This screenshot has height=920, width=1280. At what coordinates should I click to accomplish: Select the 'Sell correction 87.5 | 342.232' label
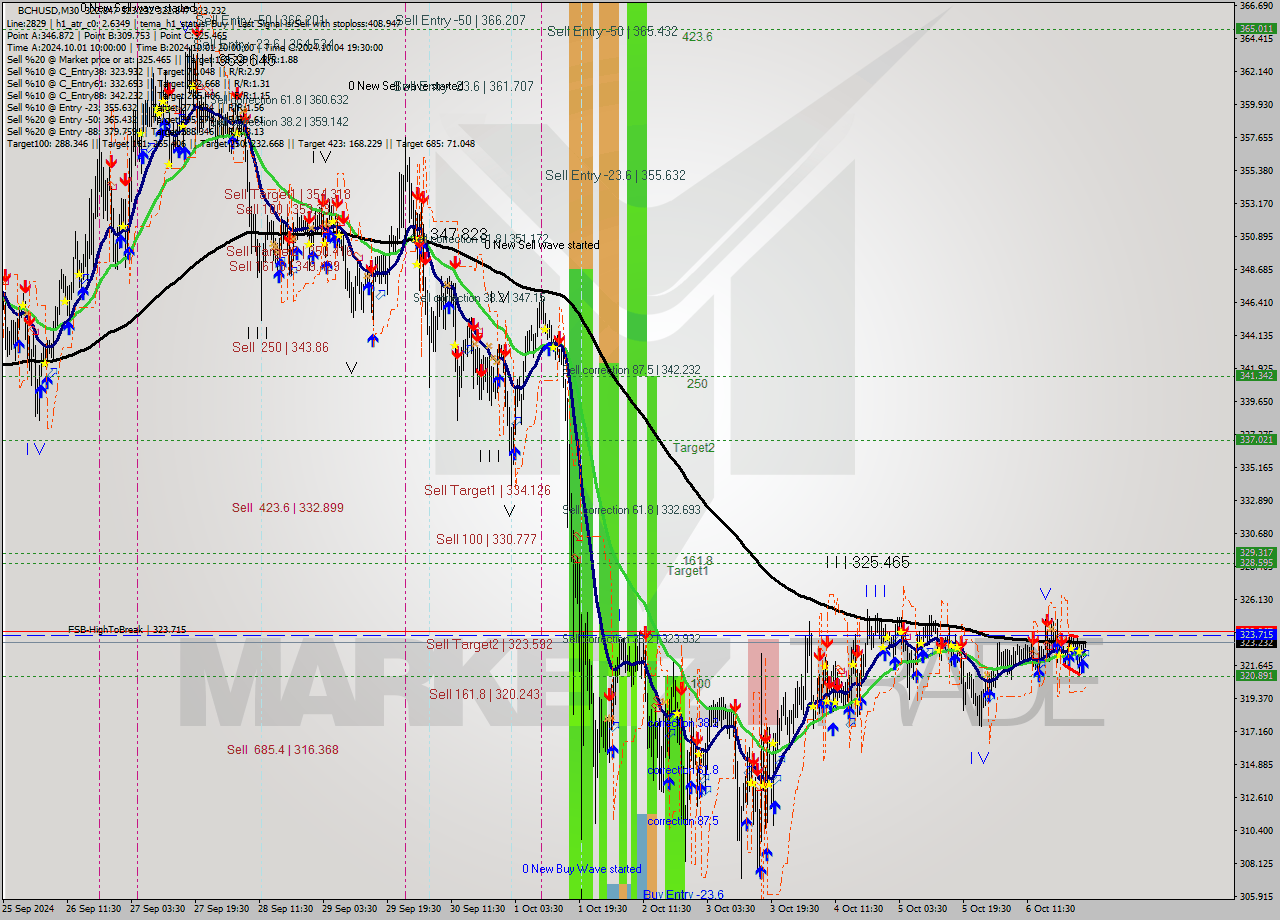tap(631, 370)
